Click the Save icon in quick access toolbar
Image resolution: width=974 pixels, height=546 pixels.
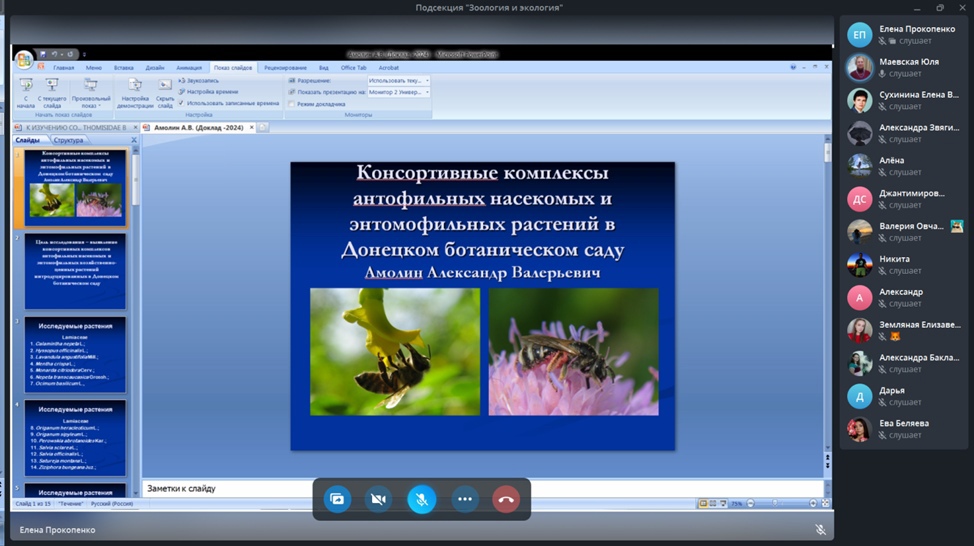tap(43, 54)
